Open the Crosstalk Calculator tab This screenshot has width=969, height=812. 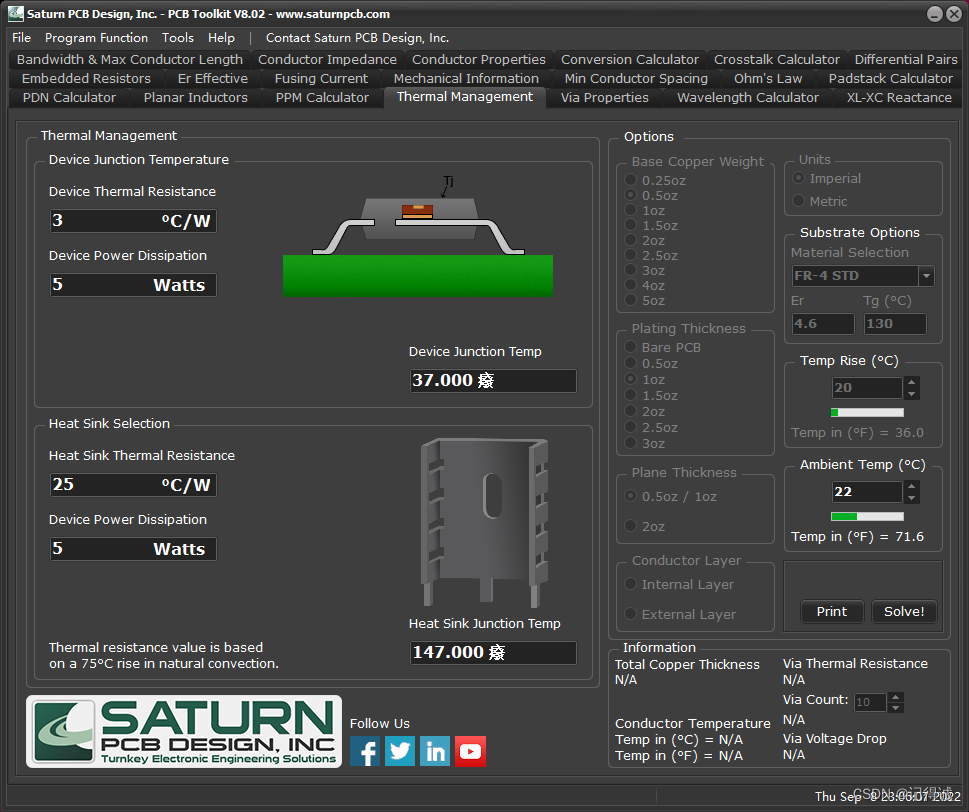tap(777, 59)
